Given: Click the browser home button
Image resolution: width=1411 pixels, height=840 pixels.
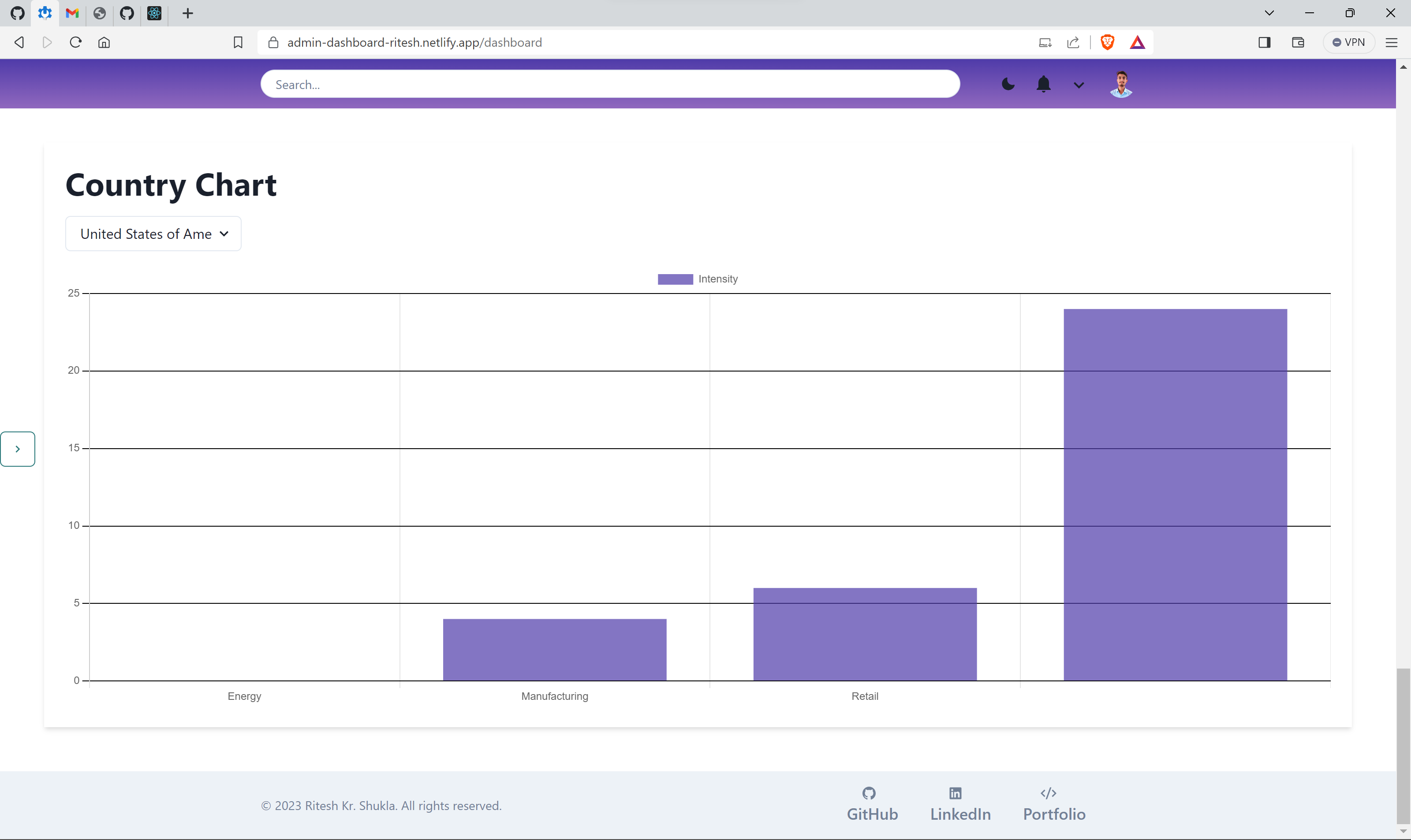Looking at the screenshot, I should (104, 42).
